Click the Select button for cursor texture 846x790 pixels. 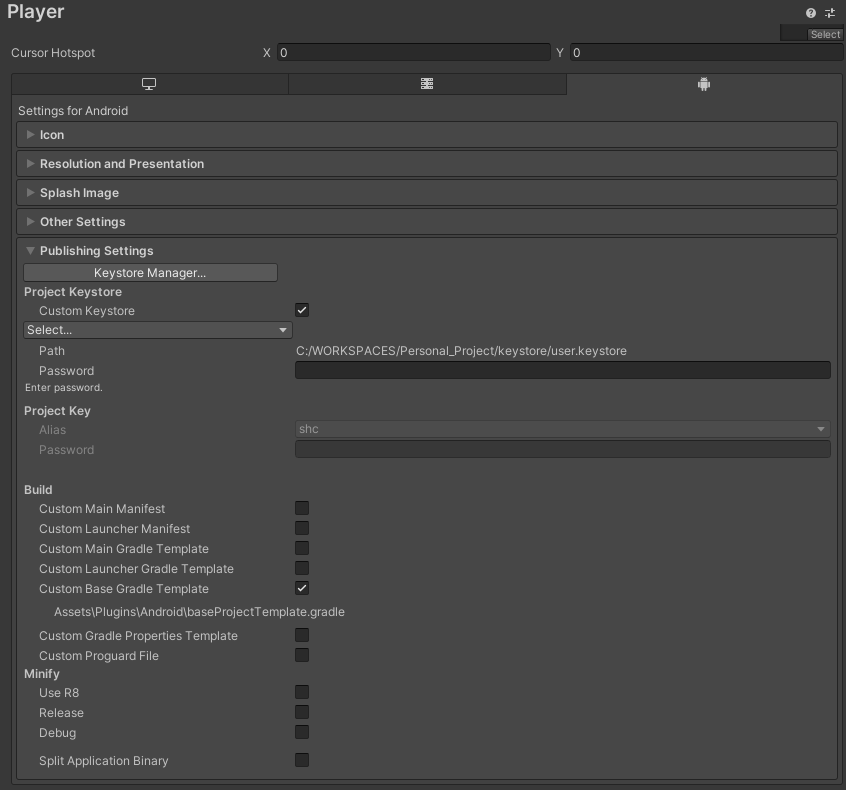(825, 35)
